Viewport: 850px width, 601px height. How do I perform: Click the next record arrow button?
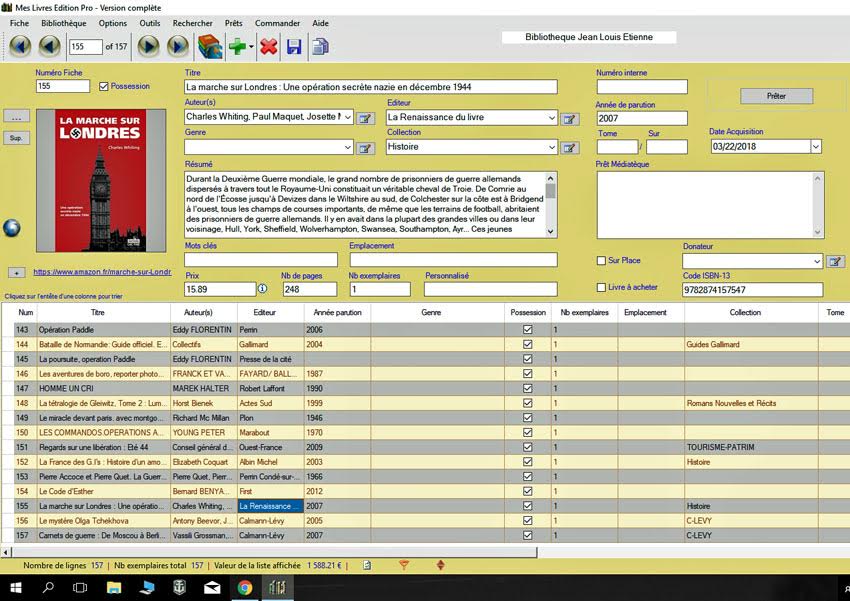pyautogui.click(x=149, y=46)
